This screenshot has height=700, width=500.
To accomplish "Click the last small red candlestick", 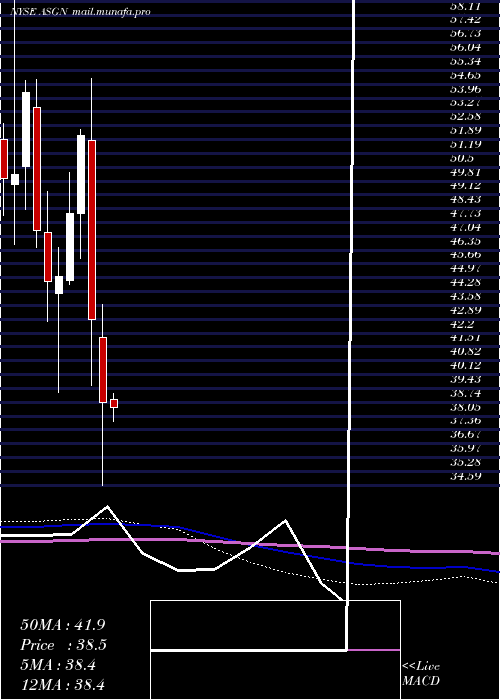I will [x=114, y=404].
